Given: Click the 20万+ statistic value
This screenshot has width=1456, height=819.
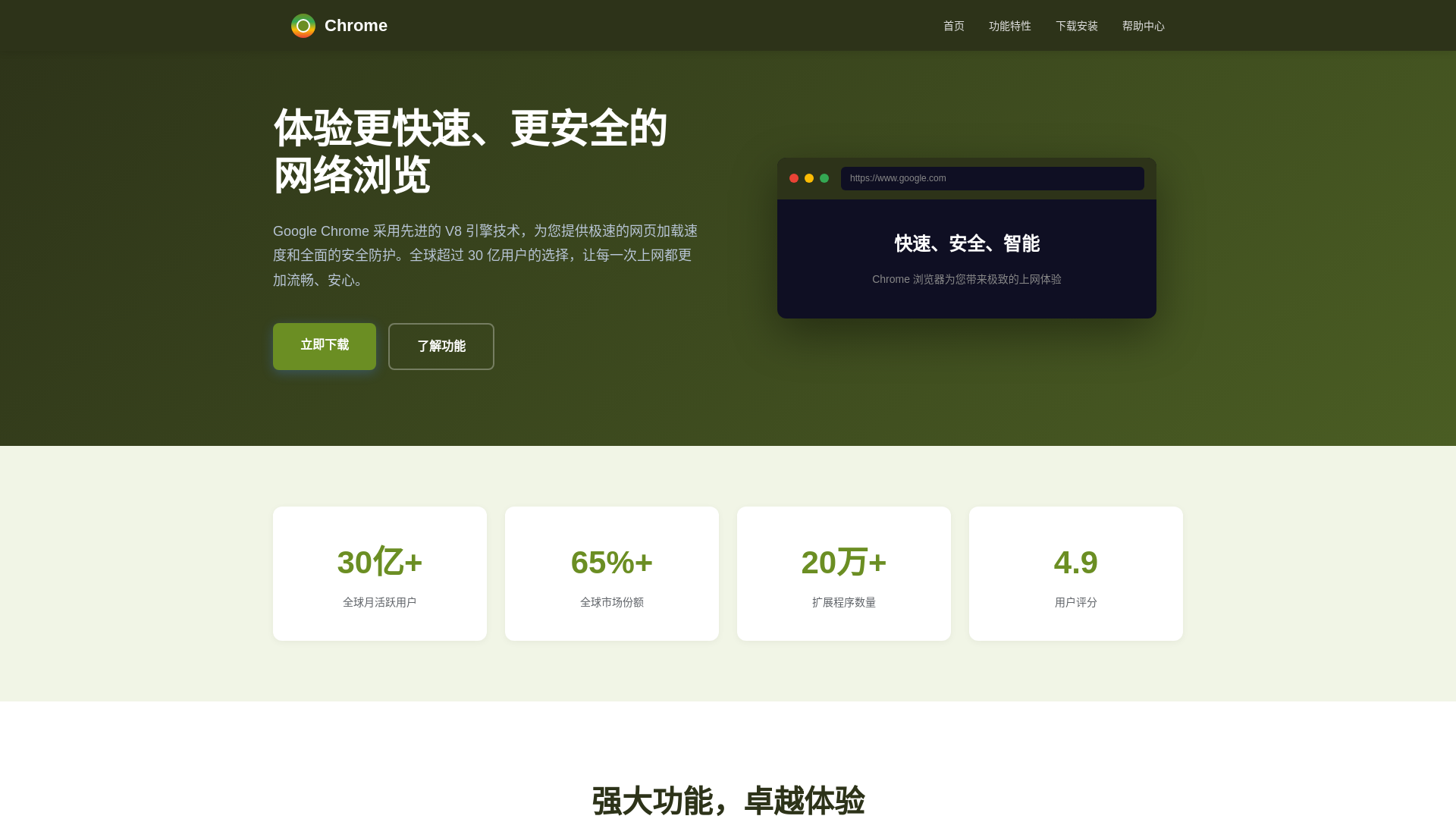Looking at the screenshot, I should [844, 562].
